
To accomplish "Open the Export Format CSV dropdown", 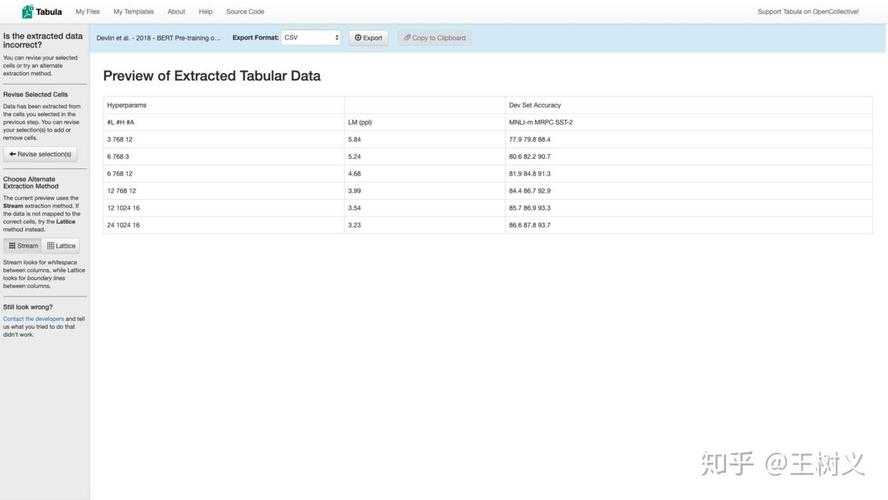I will tap(311, 38).
